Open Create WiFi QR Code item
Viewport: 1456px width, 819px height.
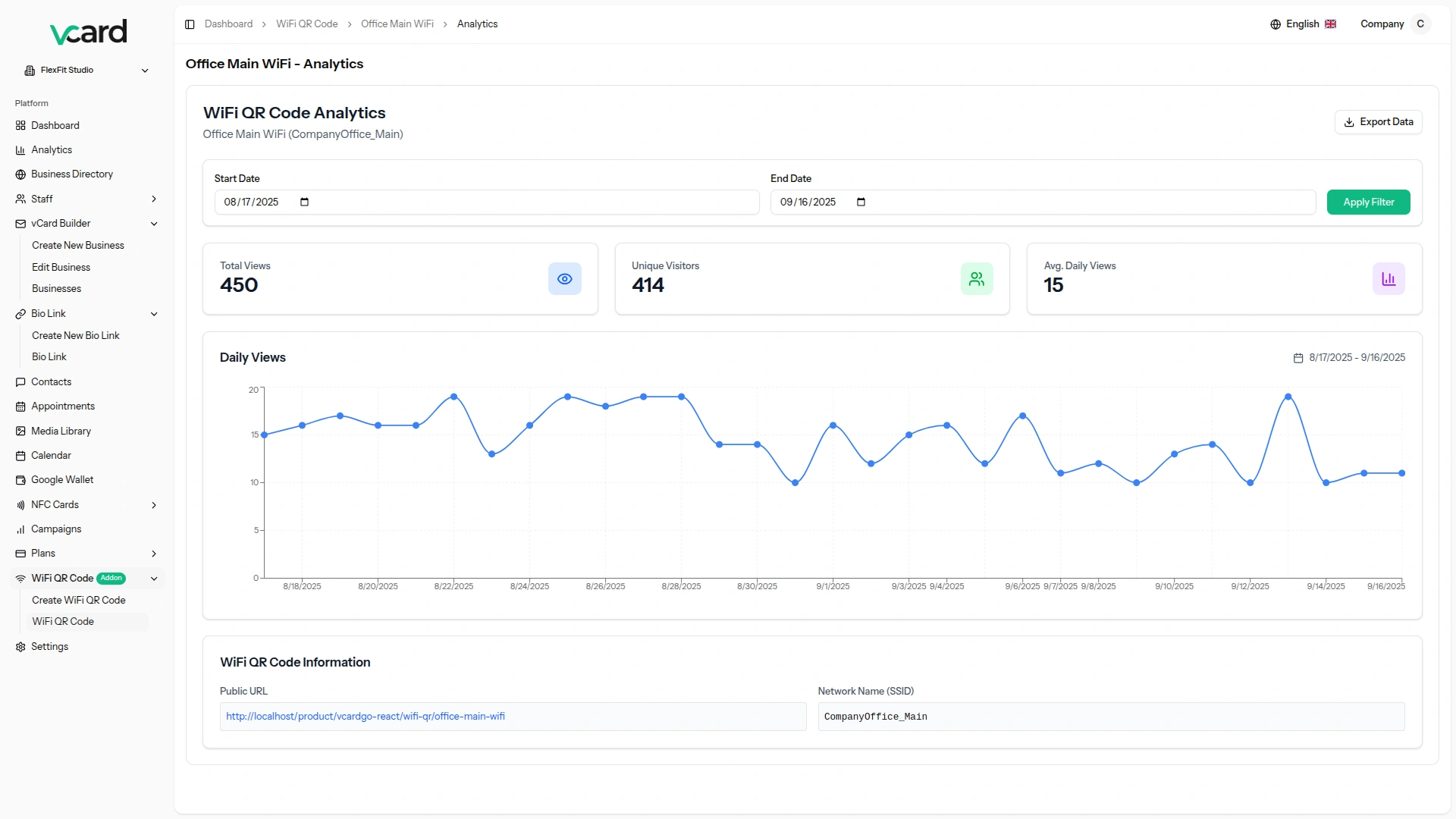(79, 601)
